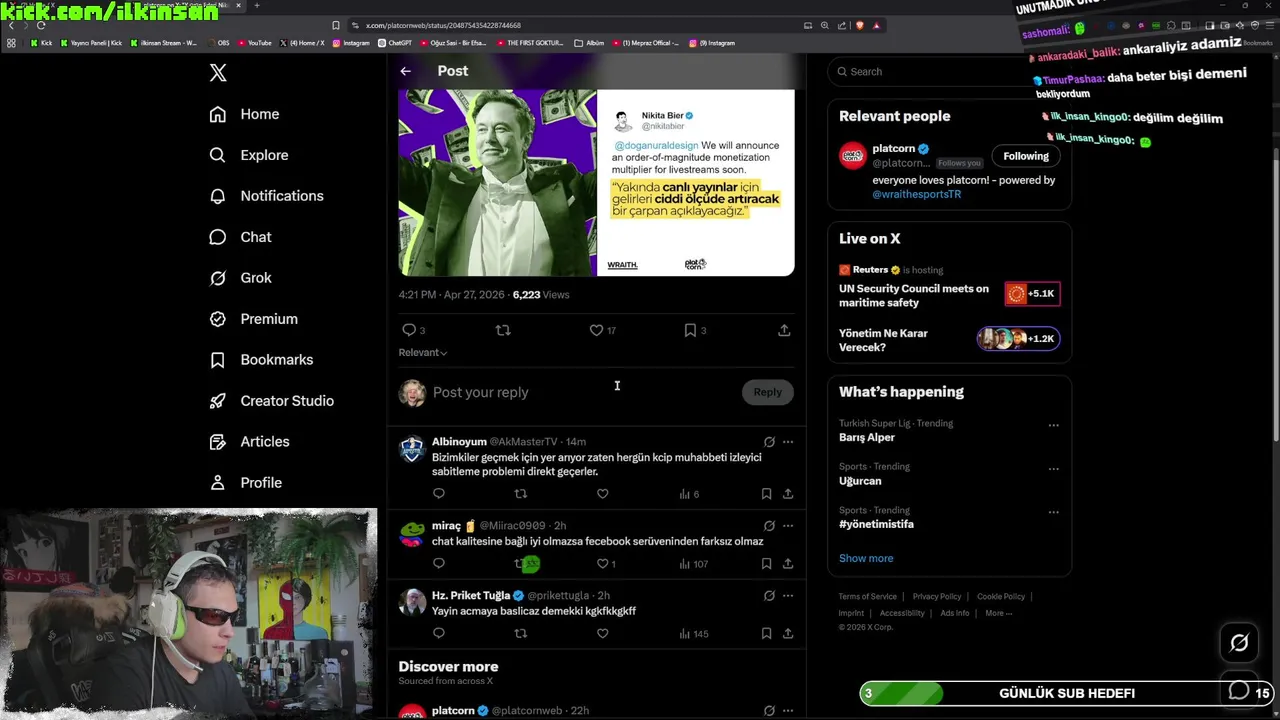
Task: Bookmark miraç's reply
Action: (x=766, y=564)
